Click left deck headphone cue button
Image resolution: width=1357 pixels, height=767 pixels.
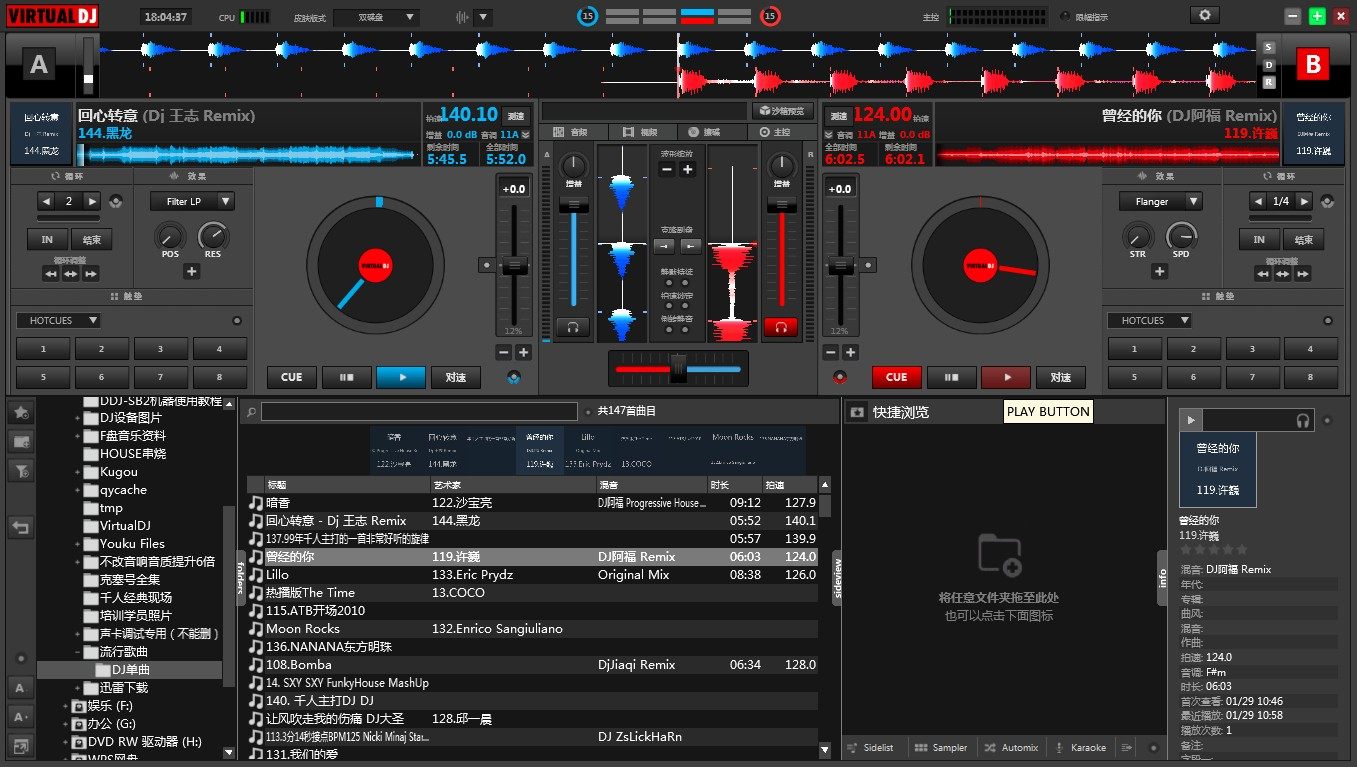click(573, 326)
